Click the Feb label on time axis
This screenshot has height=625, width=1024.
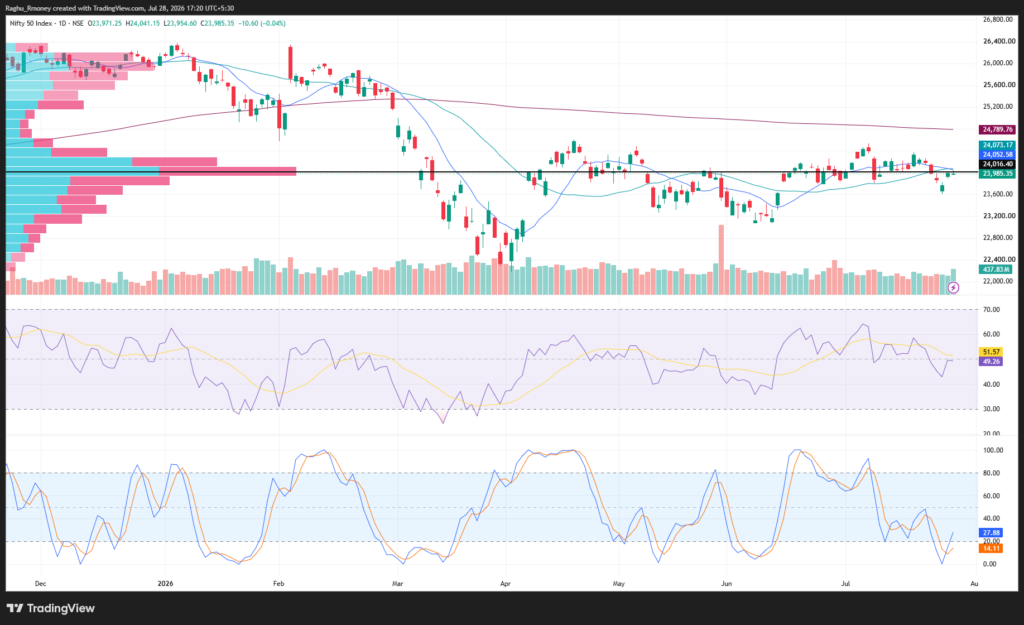(279, 584)
